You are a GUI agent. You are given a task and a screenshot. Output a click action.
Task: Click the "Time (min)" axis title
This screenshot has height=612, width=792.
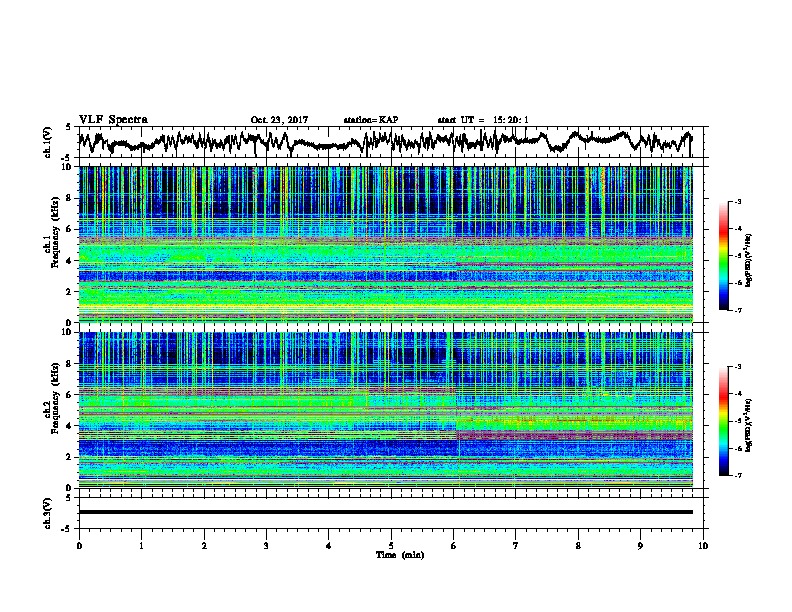point(400,555)
